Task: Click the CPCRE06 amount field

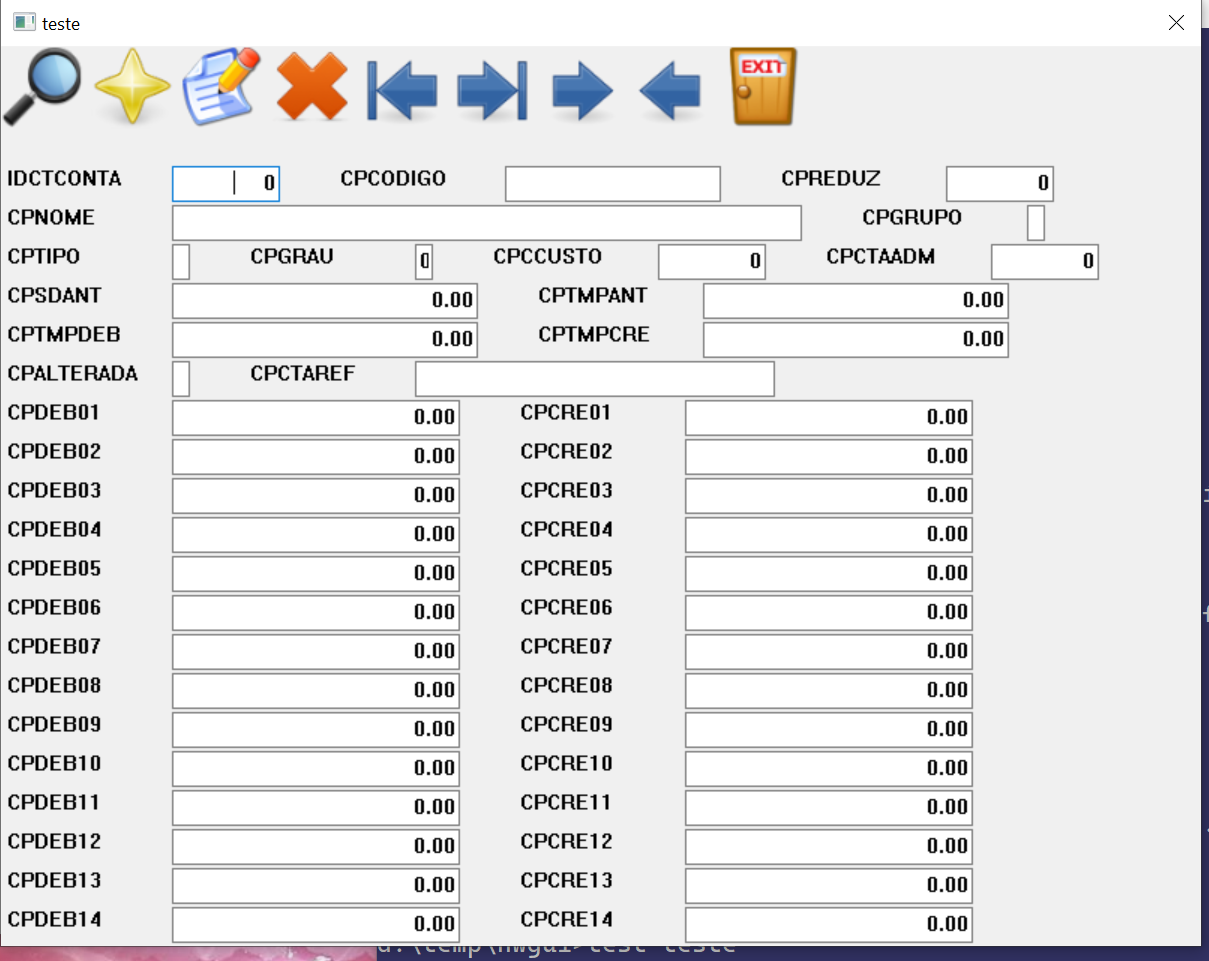Action: point(829,613)
